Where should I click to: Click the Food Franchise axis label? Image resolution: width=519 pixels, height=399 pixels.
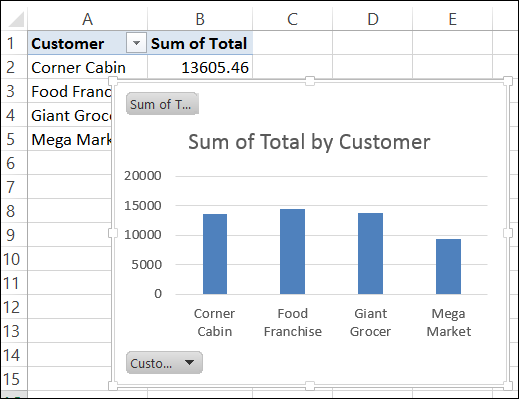(x=293, y=322)
